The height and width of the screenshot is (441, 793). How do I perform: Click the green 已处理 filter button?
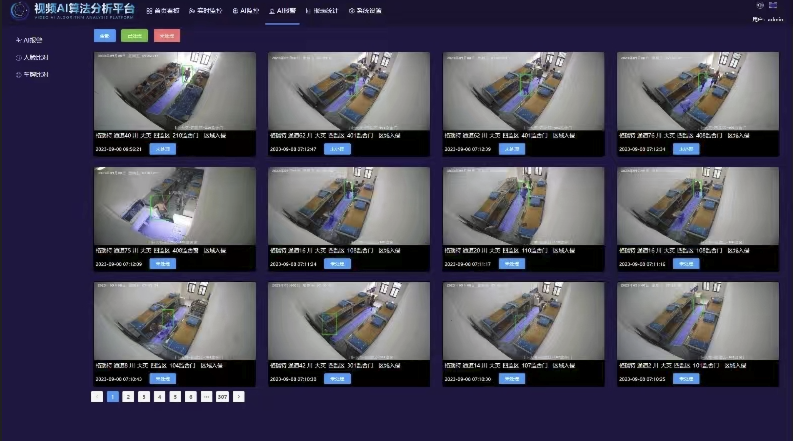pos(132,36)
